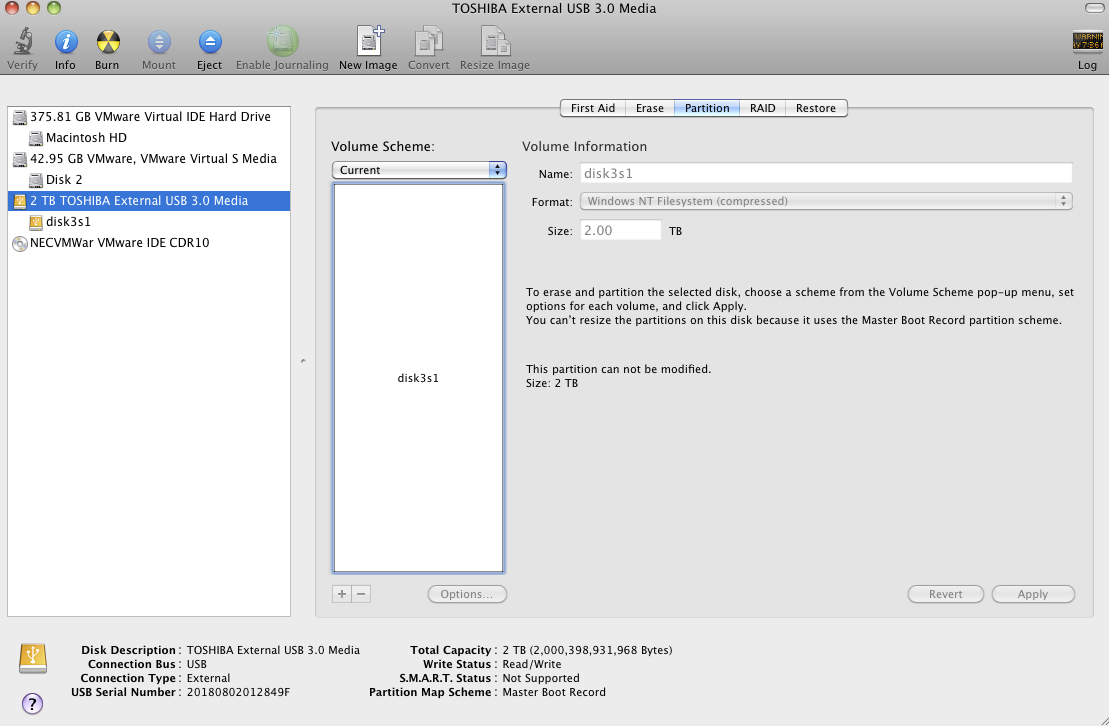Switch to the Restore tab
Screen dimensions: 1109x726
click(815, 108)
